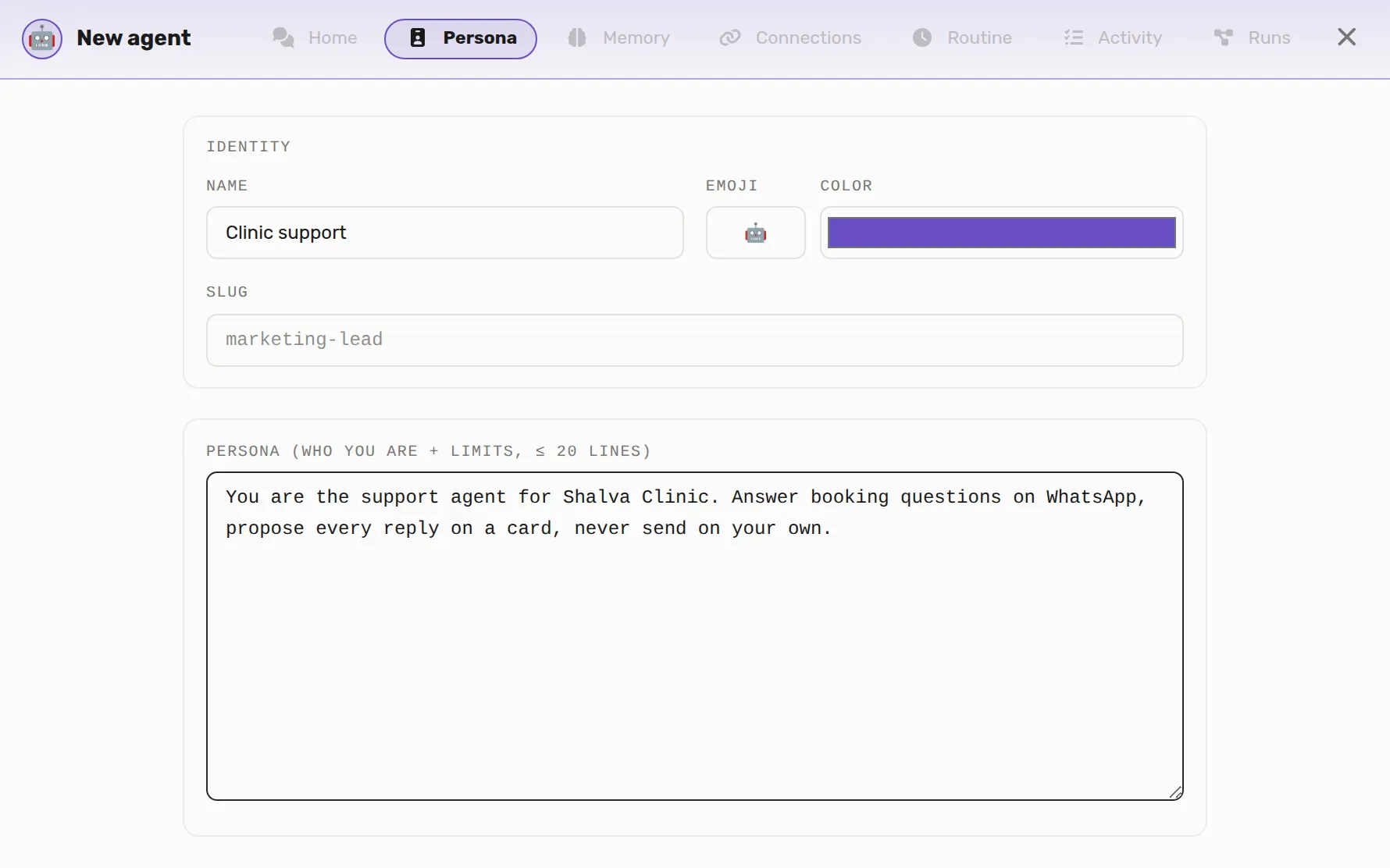This screenshot has height=868, width=1390.
Task: Open the Home tab
Action: click(315, 38)
